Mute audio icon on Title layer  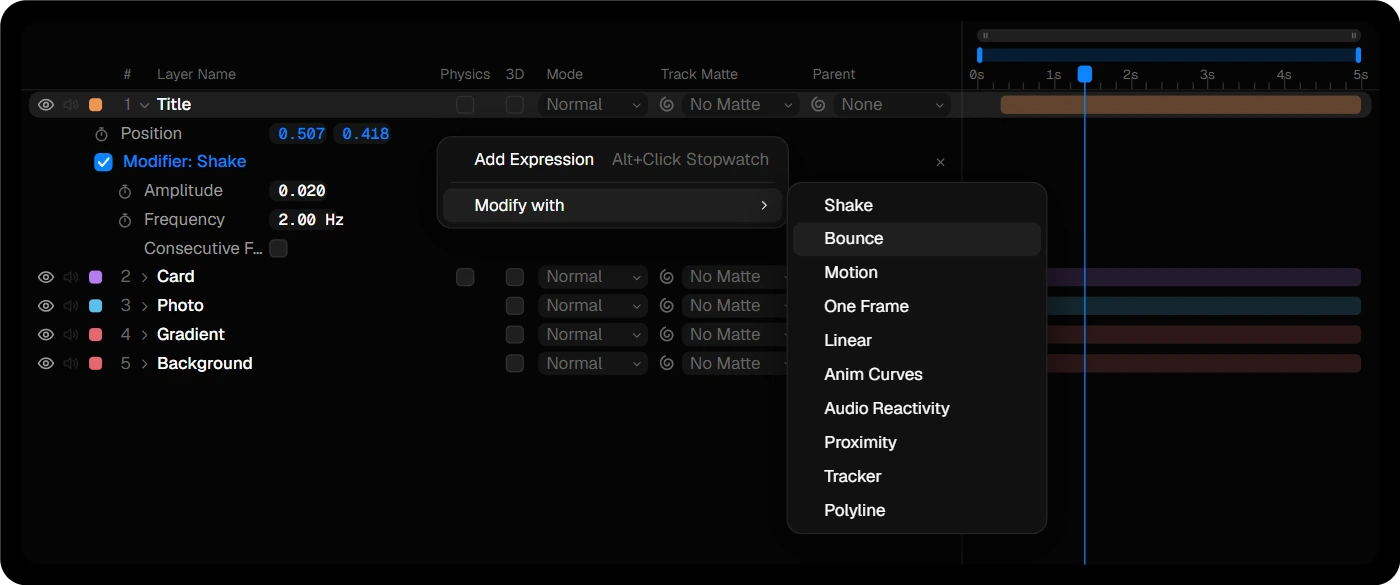coord(71,105)
